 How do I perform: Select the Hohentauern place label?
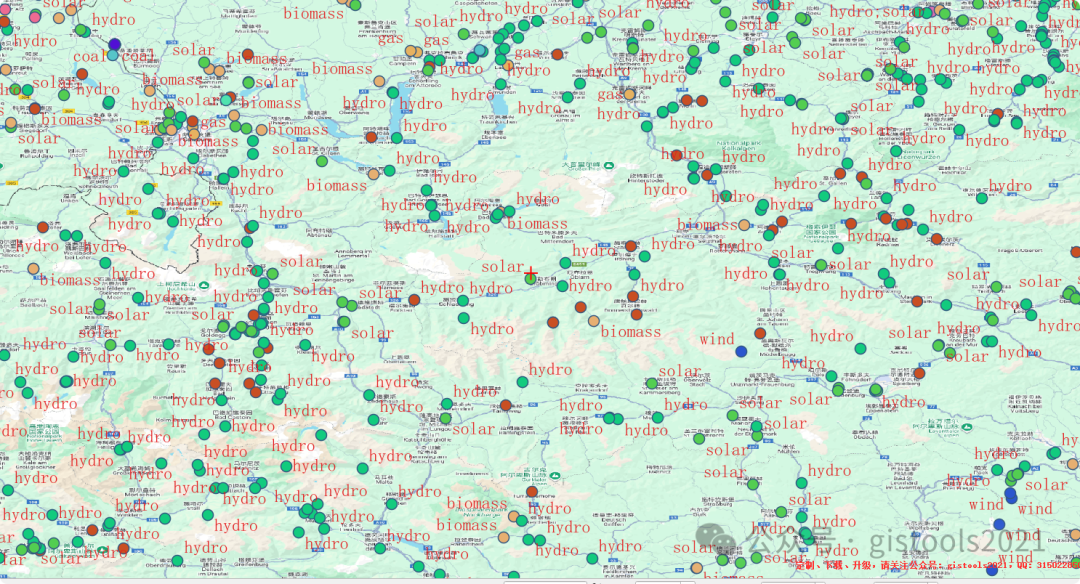click(778, 286)
